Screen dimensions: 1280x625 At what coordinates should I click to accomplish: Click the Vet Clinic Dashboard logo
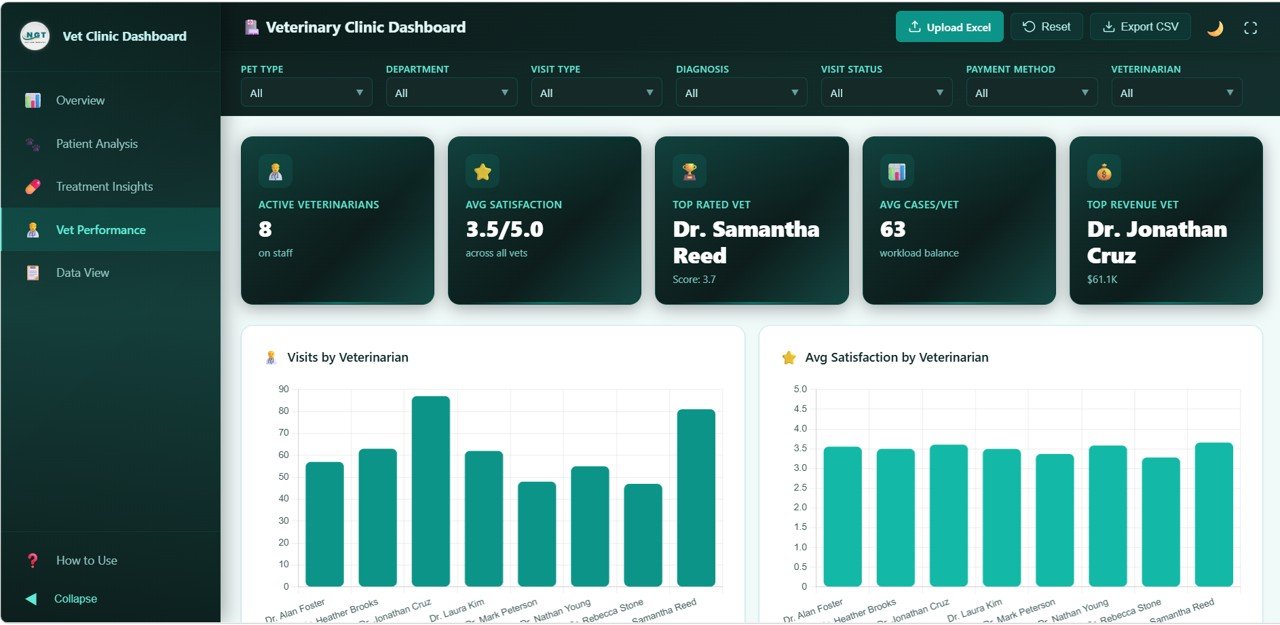(x=33, y=35)
